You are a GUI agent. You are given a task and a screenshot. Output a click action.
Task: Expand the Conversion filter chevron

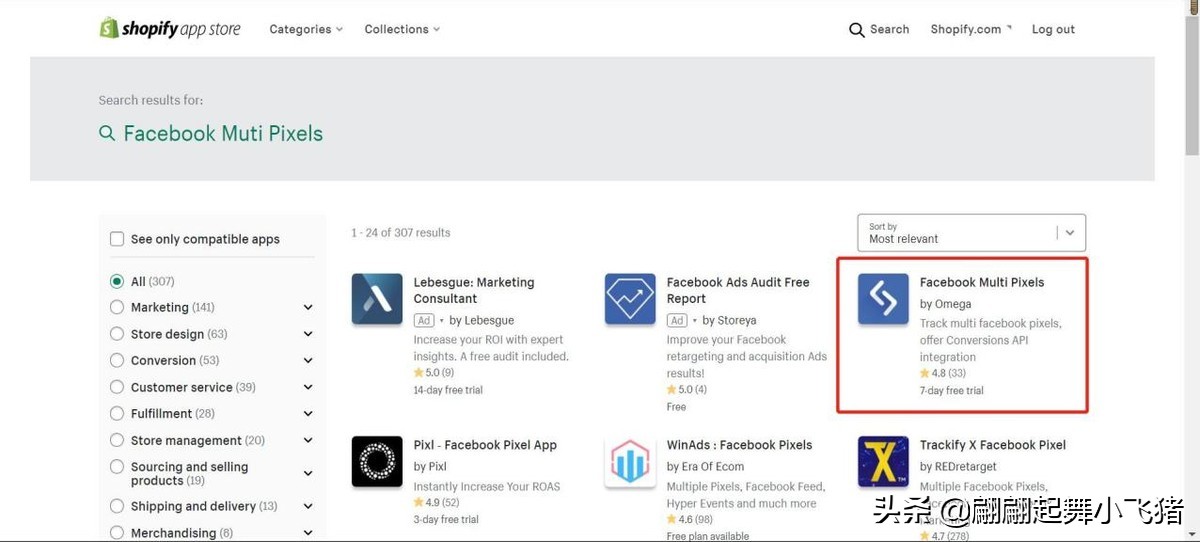[x=308, y=361]
